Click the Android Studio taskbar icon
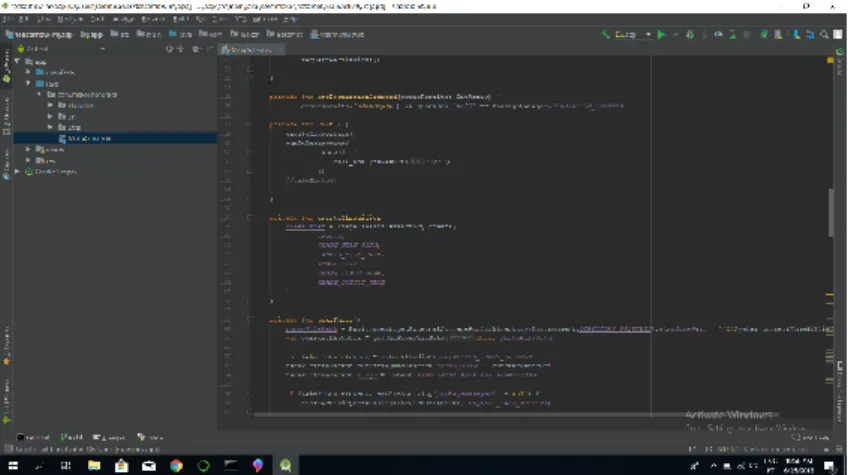 [285, 465]
